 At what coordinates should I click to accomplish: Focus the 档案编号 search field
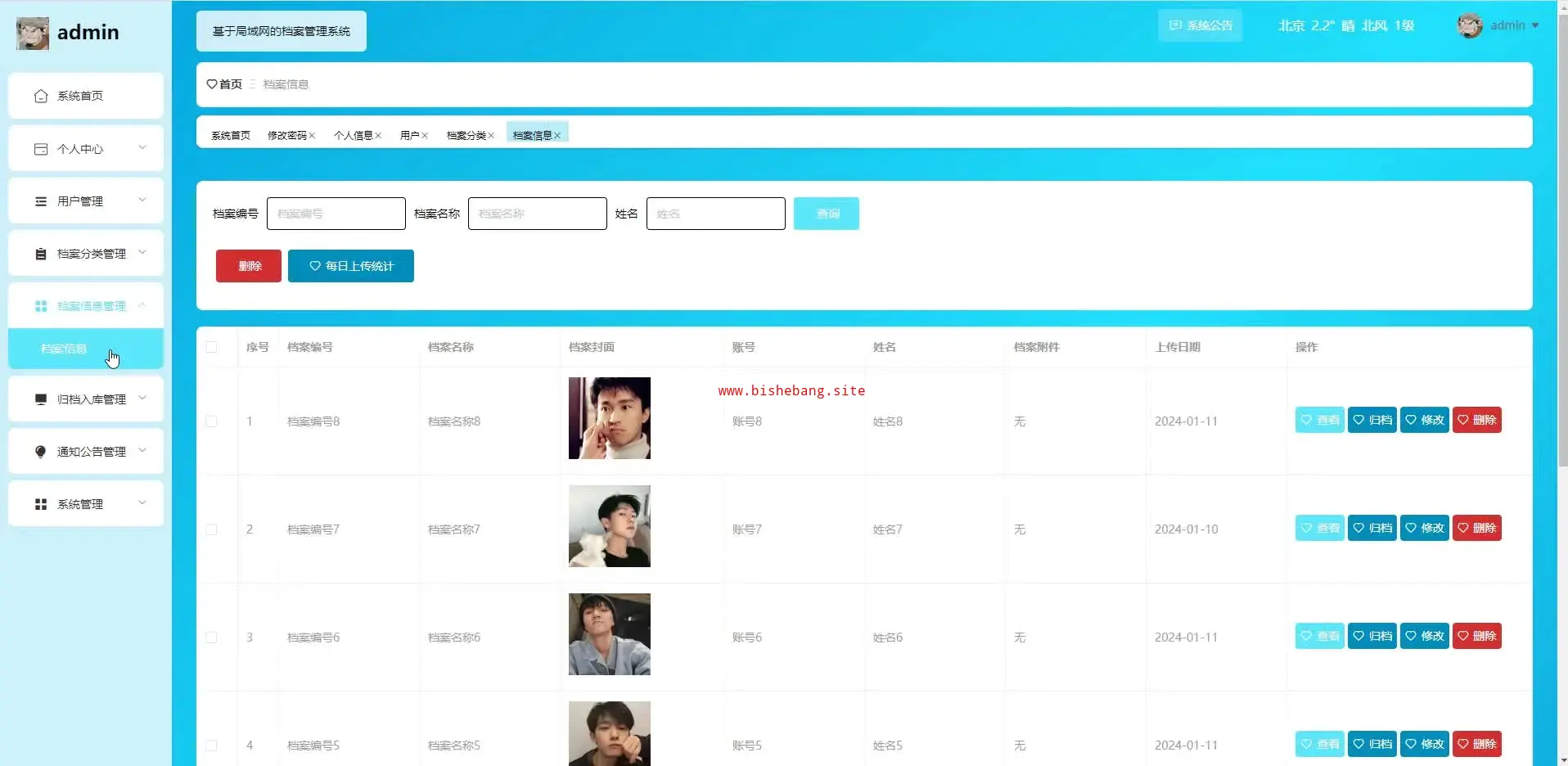336,214
